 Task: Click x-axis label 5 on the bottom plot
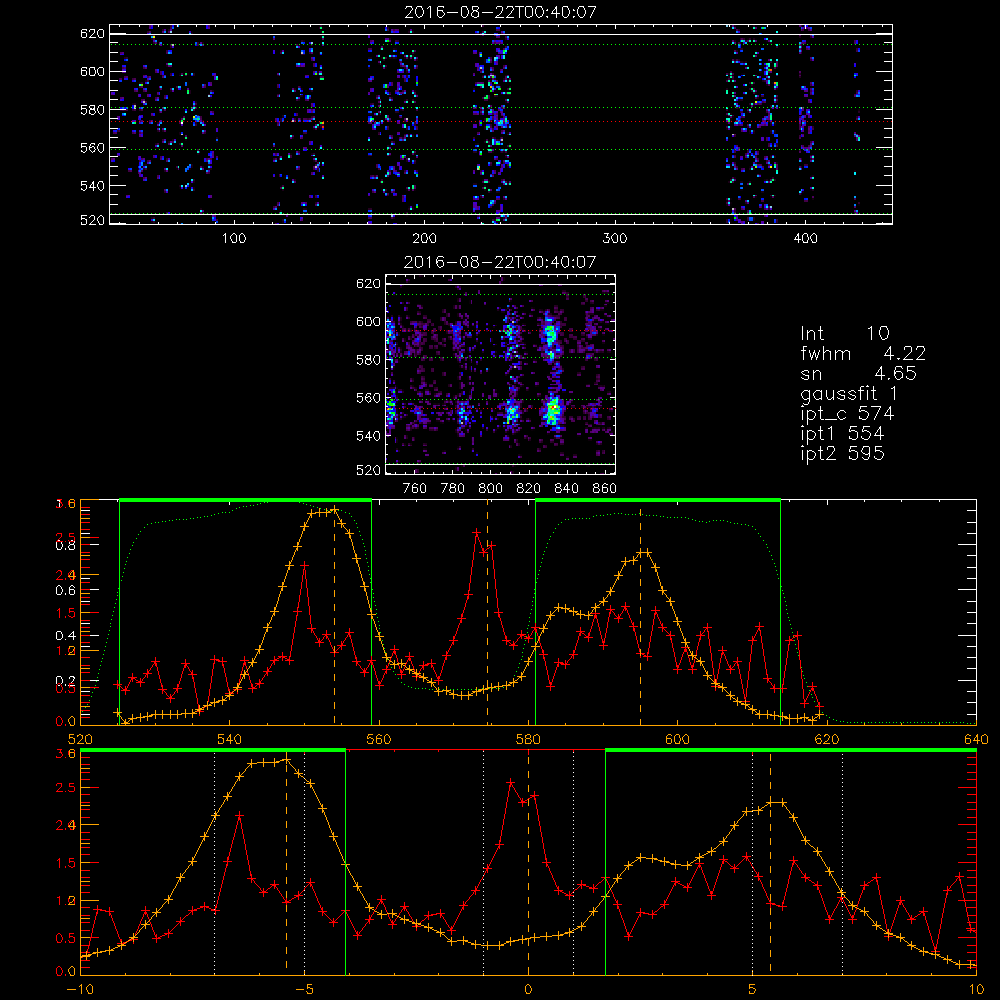[x=753, y=990]
